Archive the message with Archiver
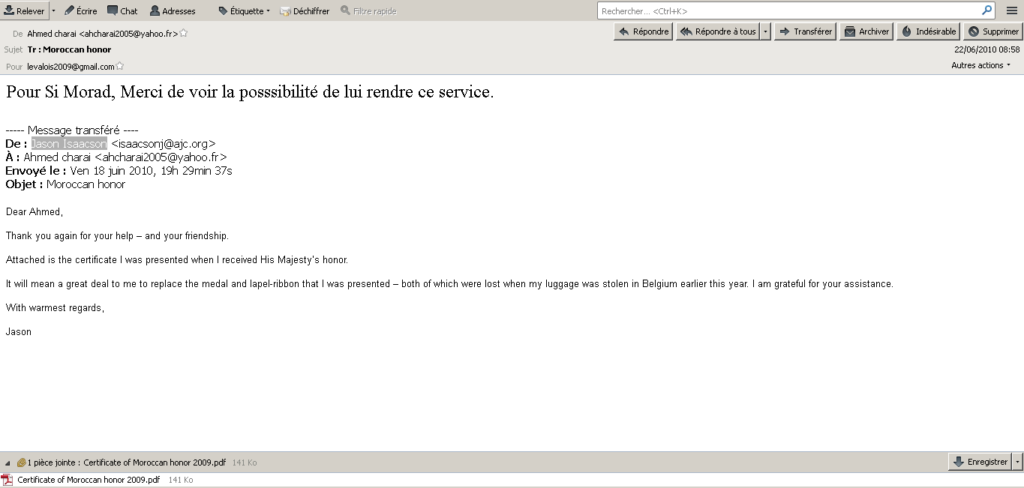The height and width of the screenshot is (488, 1024). coord(866,32)
